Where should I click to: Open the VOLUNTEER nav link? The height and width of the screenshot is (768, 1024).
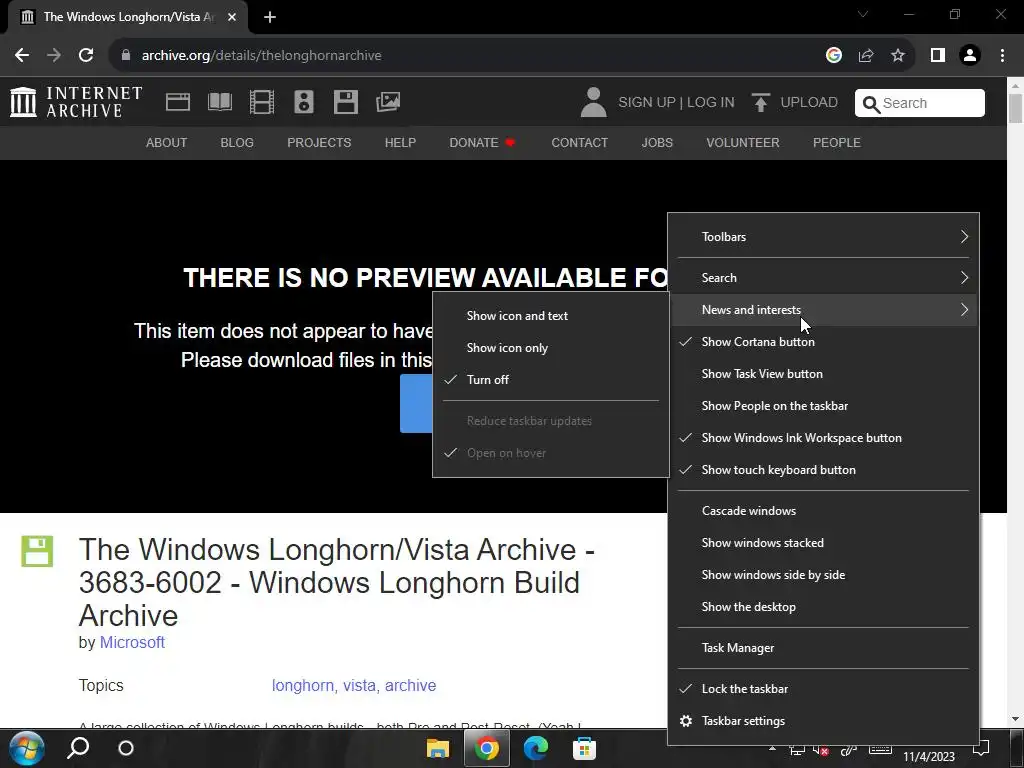(x=743, y=142)
